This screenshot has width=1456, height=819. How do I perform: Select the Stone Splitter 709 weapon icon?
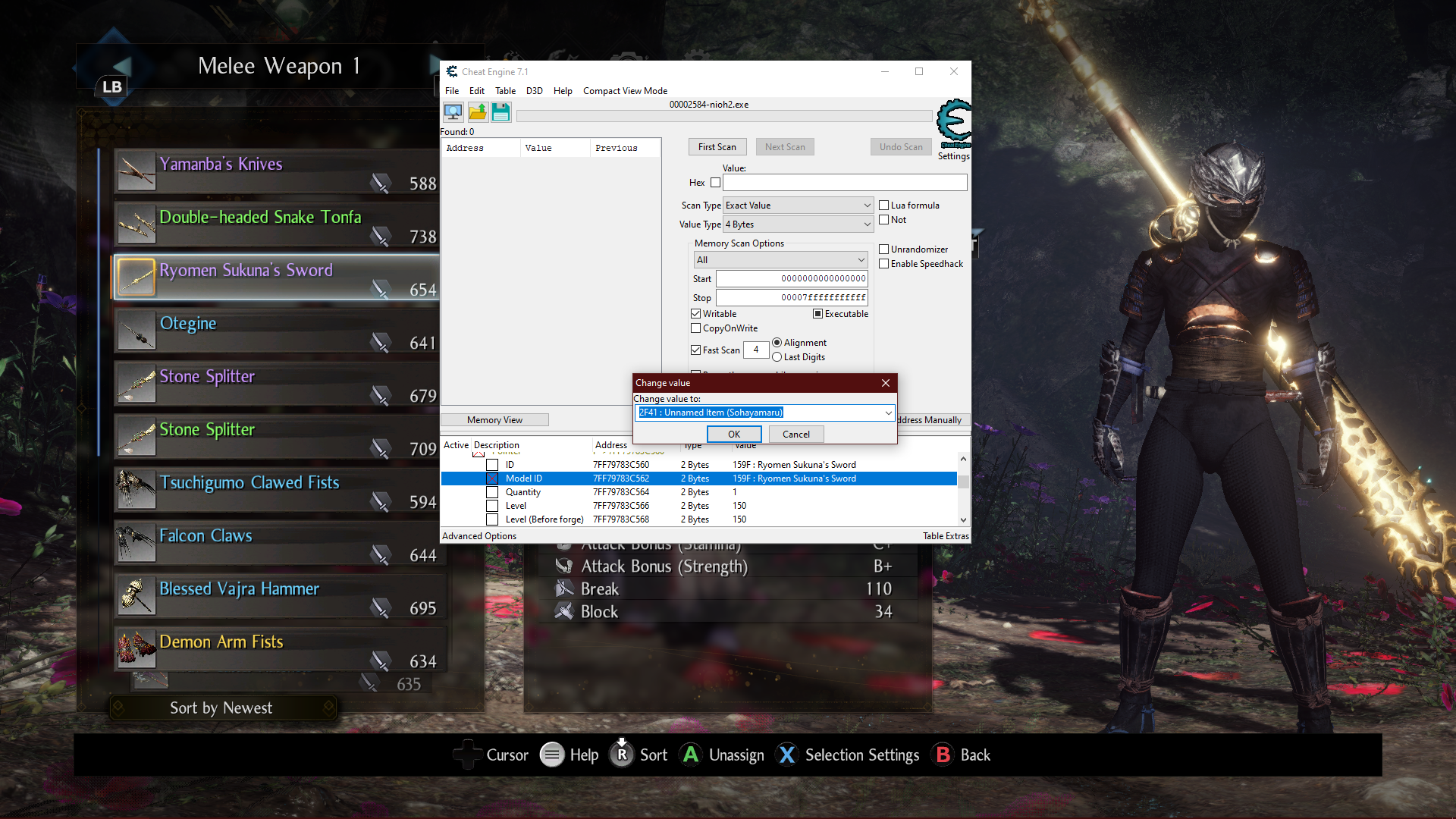(x=136, y=437)
